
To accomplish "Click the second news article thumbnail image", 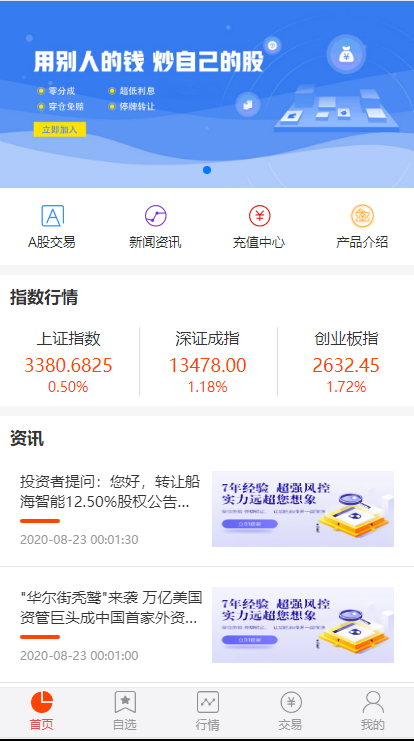I will pyautogui.click(x=303, y=625).
